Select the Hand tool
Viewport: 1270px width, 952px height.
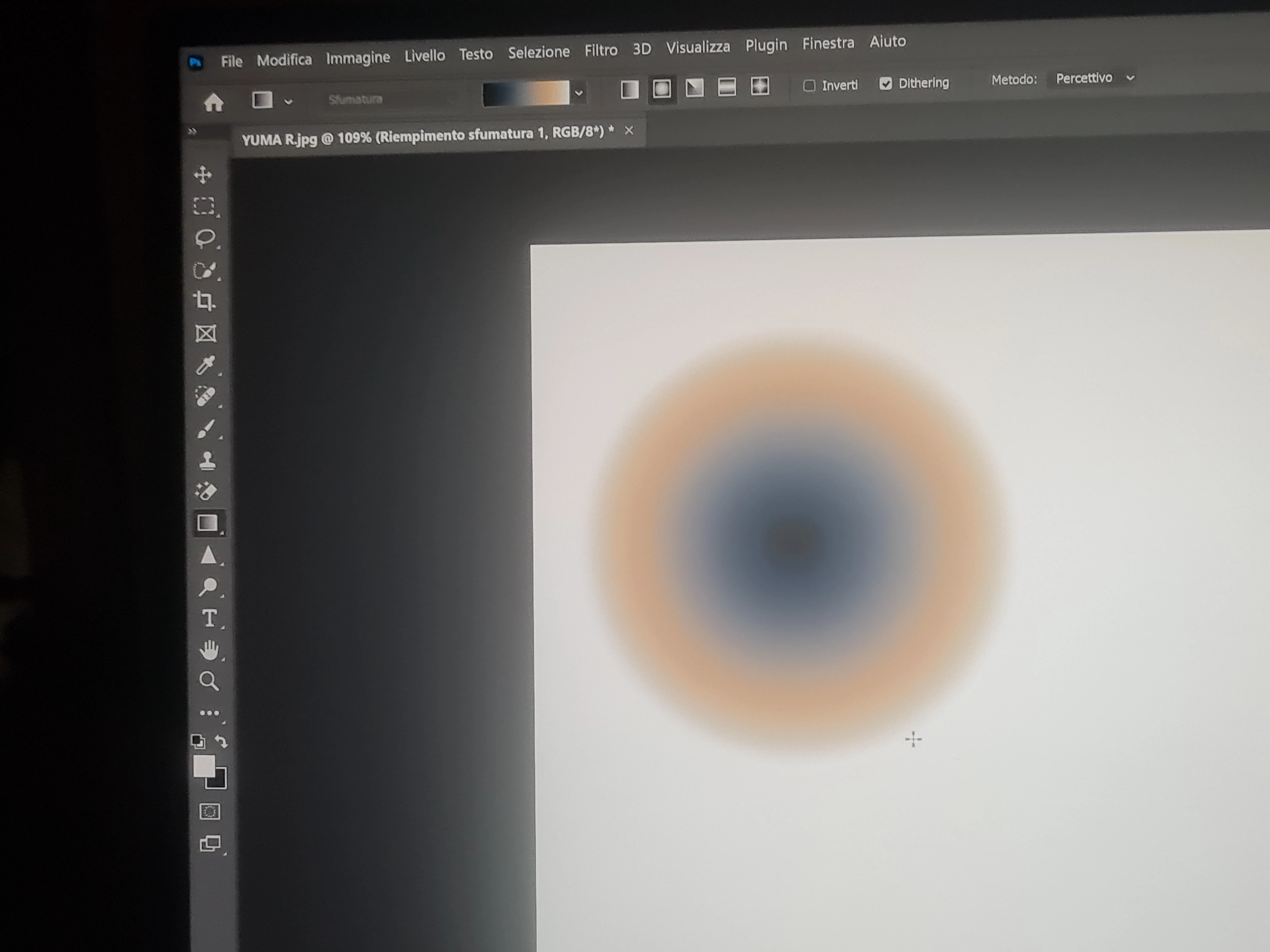pos(209,650)
